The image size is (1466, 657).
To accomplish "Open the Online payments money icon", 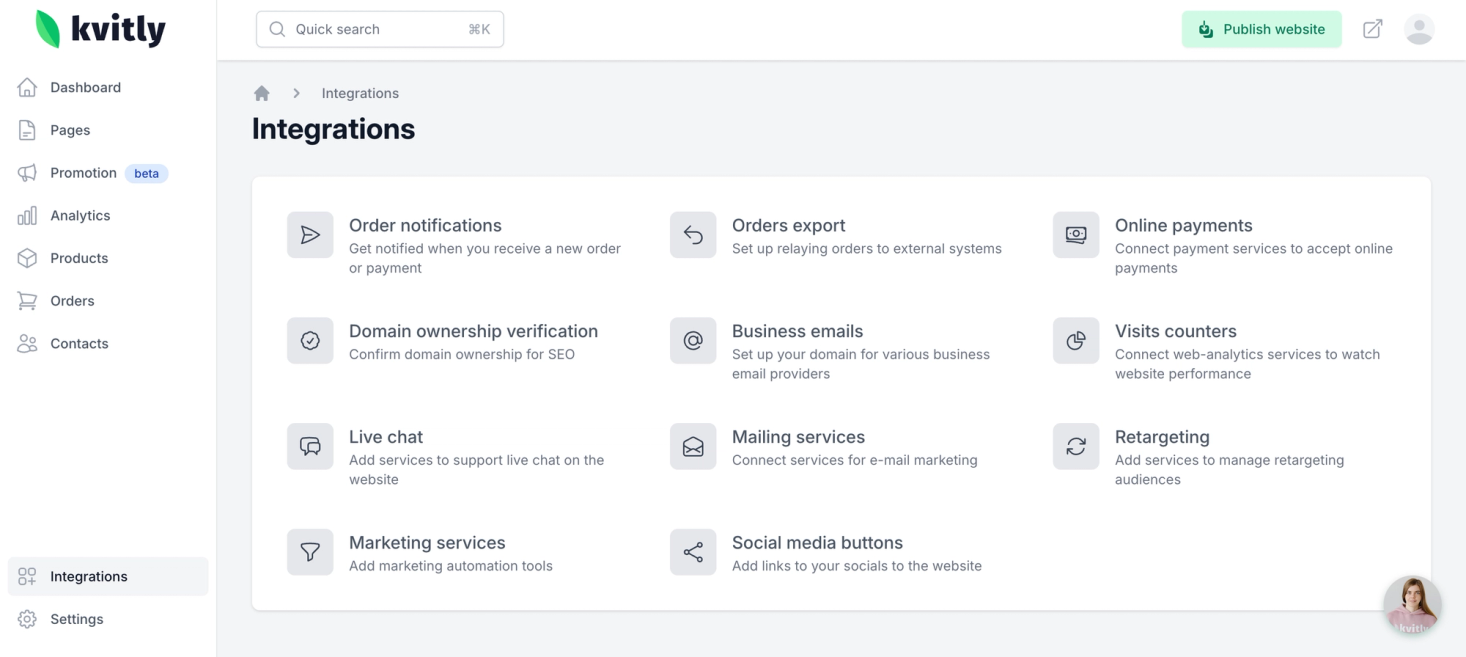I will tap(1076, 235).
